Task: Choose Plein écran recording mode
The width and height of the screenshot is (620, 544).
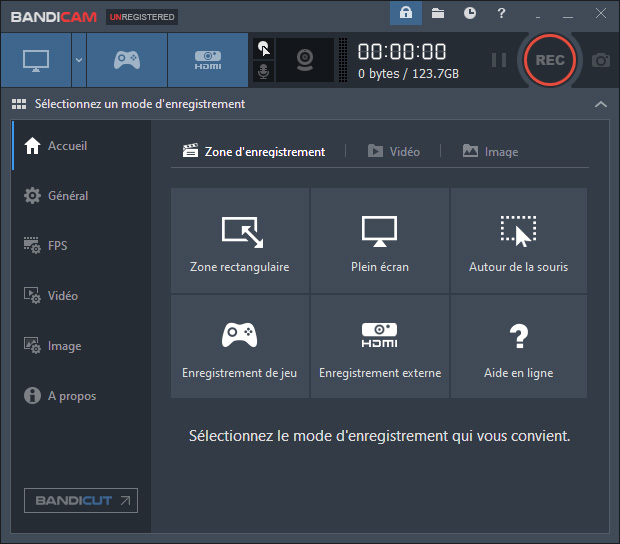Action: 380,241
